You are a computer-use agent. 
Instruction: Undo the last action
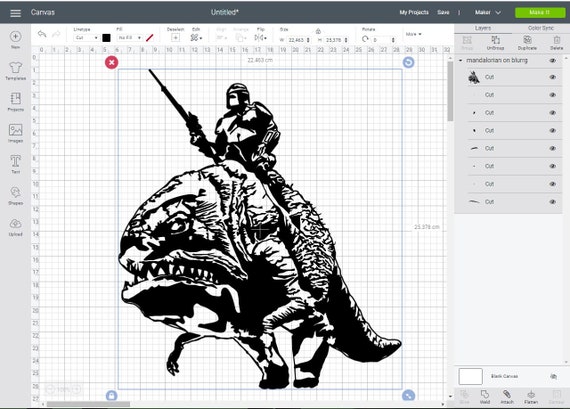[42, 34]
